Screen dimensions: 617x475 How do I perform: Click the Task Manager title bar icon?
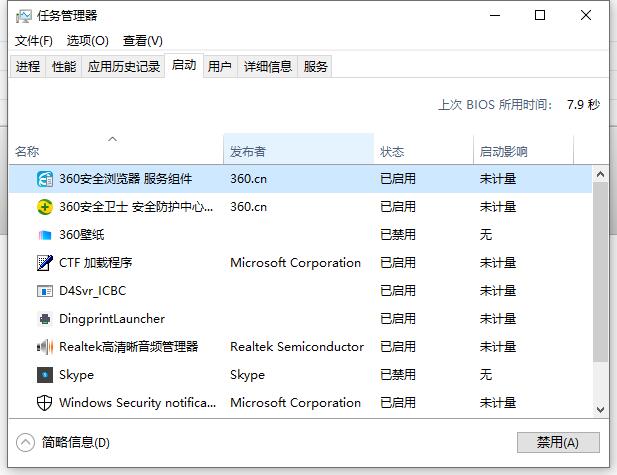pyautogui.click(x=24, y=16)
